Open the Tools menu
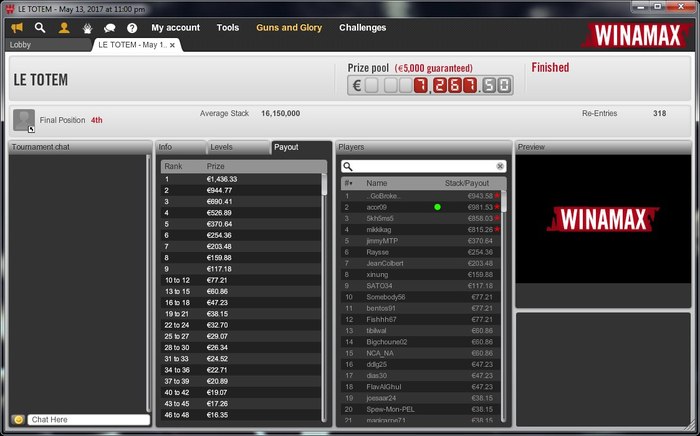Viewport: 700px width, 436px height. (x=228, y=28)
